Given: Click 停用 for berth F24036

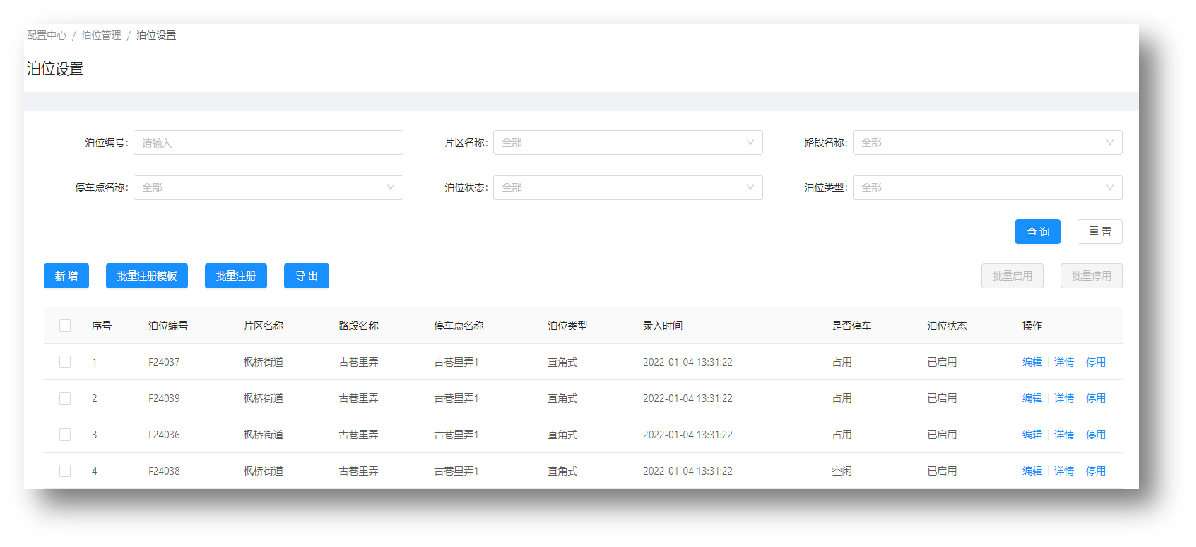Looking at the screenshot, I should click(1096, 435).
